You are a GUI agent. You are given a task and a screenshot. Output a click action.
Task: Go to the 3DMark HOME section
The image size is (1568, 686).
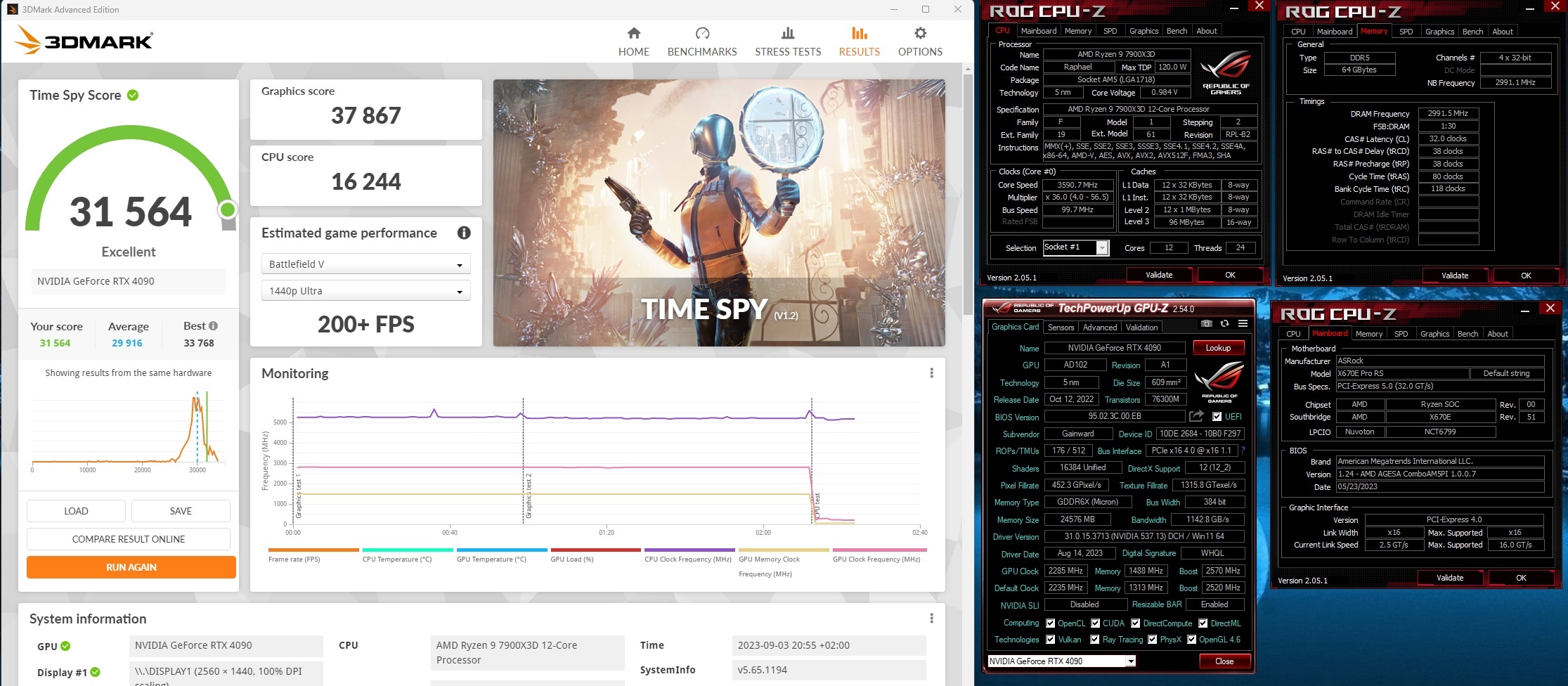coord(633,42)
